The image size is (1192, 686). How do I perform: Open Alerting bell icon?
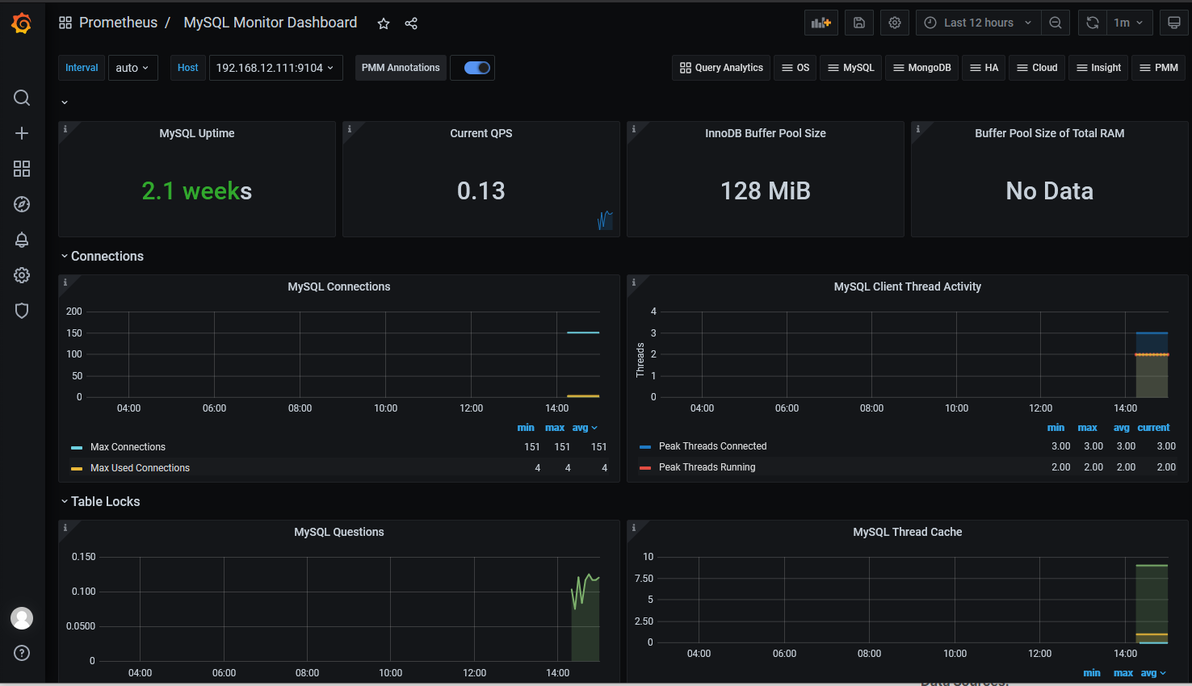[x=21, y=240]
